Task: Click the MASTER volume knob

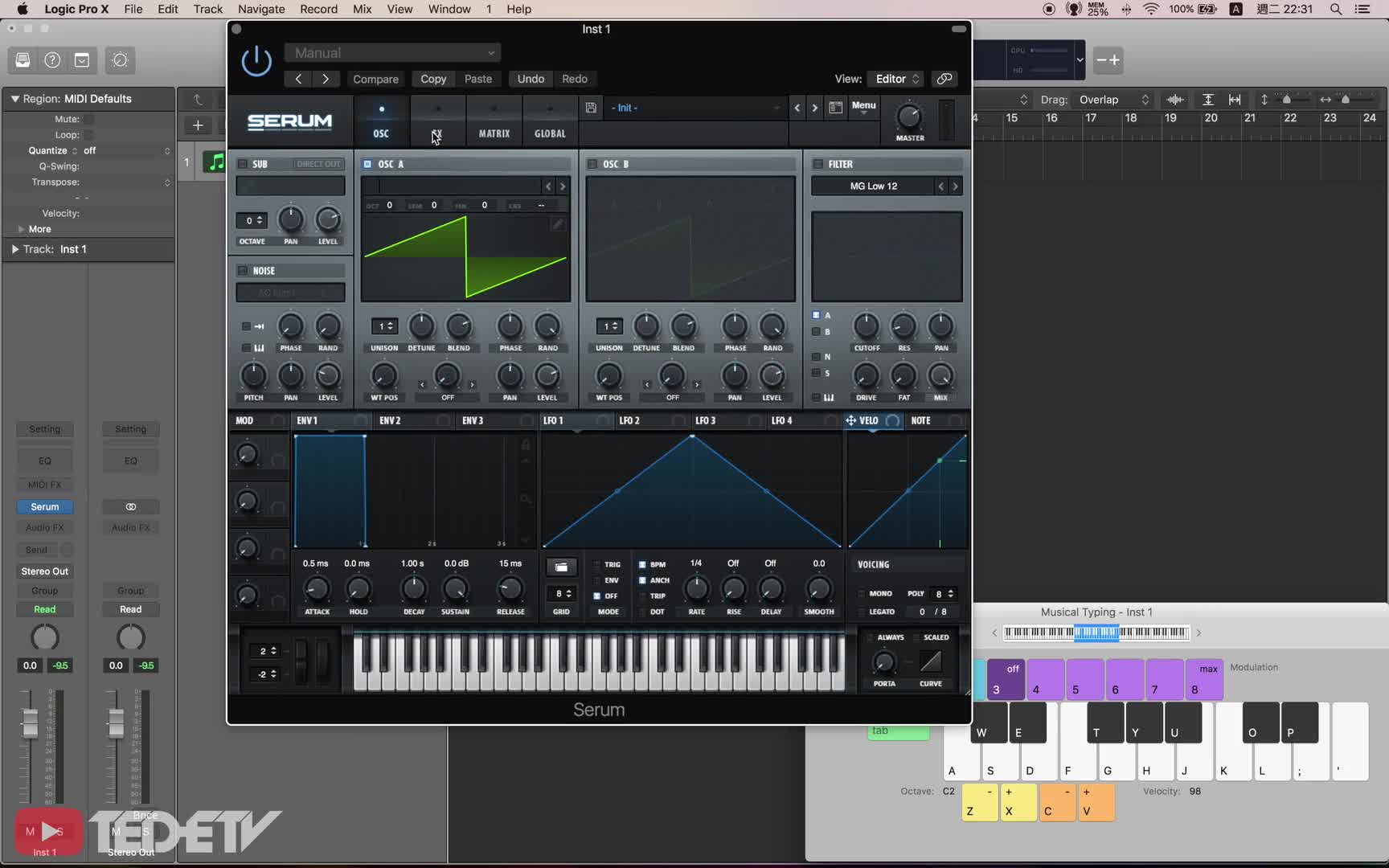Action: tap(909, 117)
